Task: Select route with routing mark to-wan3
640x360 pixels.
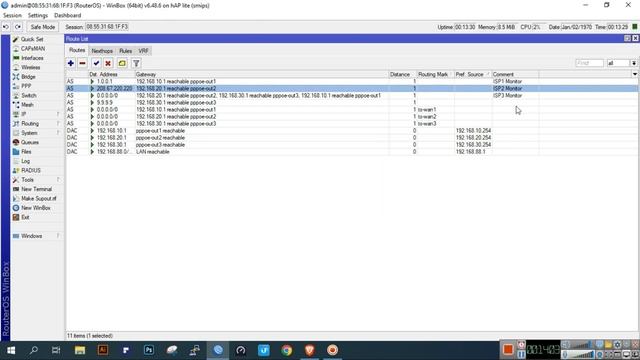Action: [x=351, y=124]
